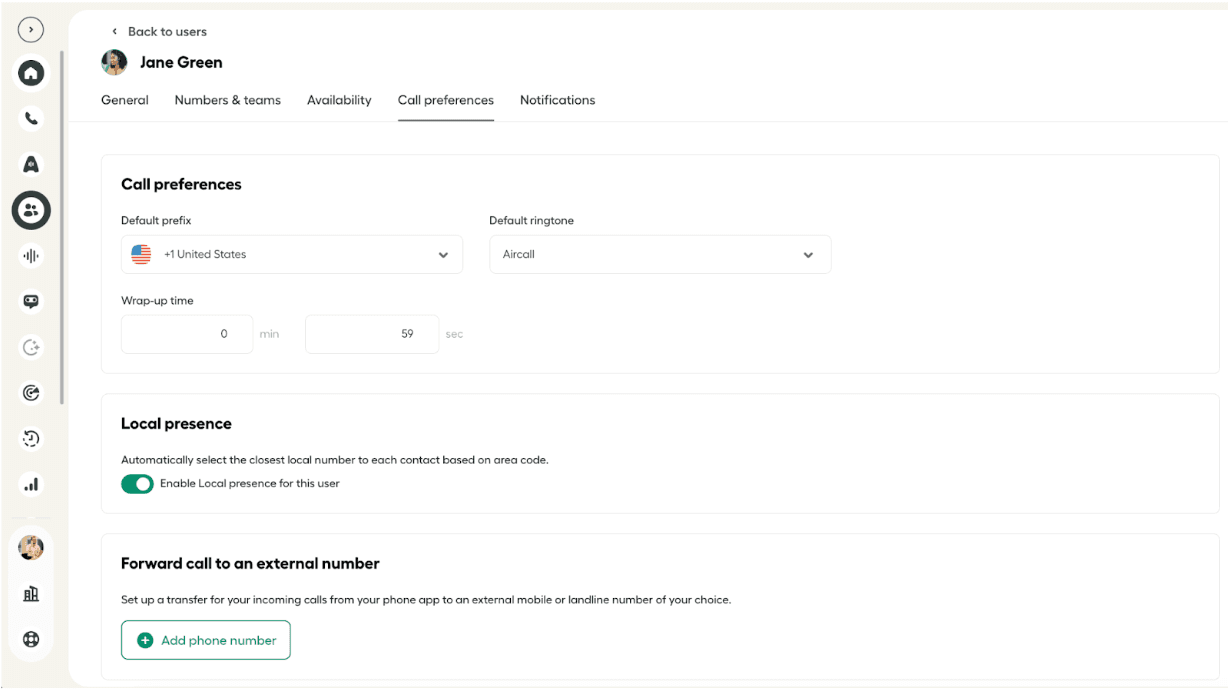This screenshot has height=698, width=1228.
Task: Select the gauge dashboard icon in sidebar
Action: coord(30,392)
